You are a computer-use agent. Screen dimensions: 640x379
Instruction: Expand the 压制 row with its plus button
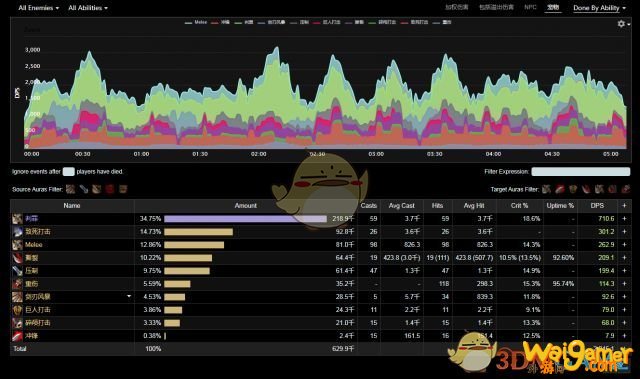click(x=624, y=271)
